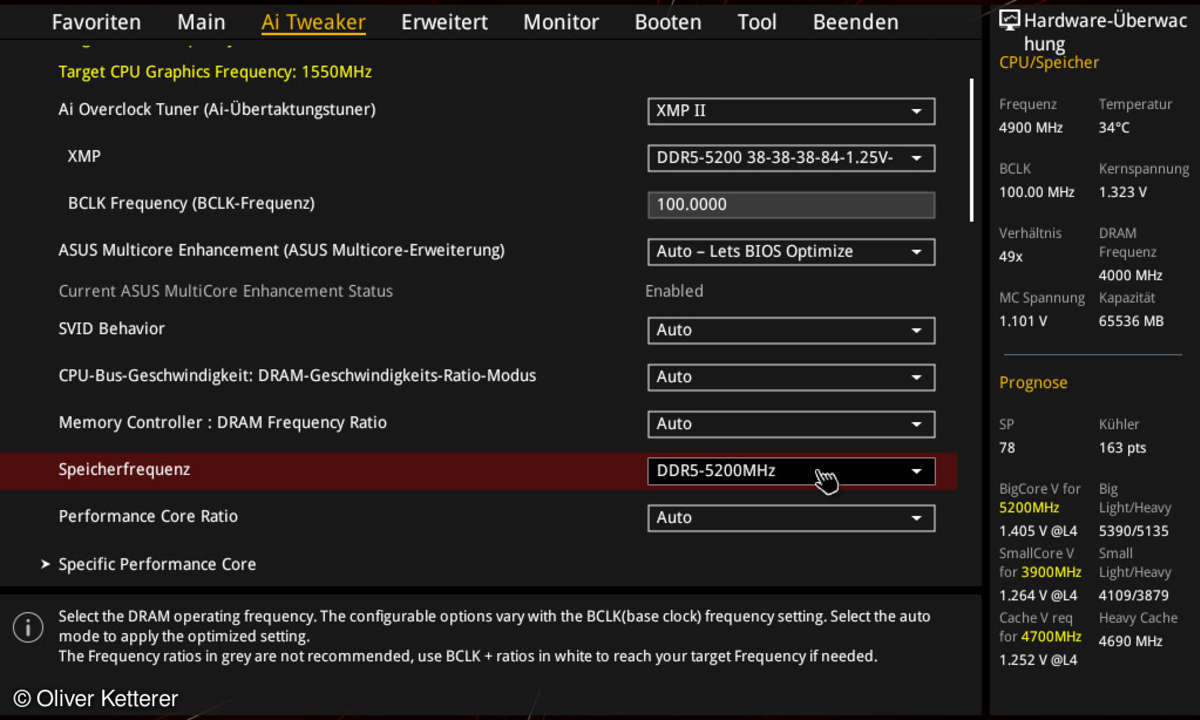Click the Hardware-Überwachung monitor icon
Screen dimensions: 1200x720
(1010, 21)
